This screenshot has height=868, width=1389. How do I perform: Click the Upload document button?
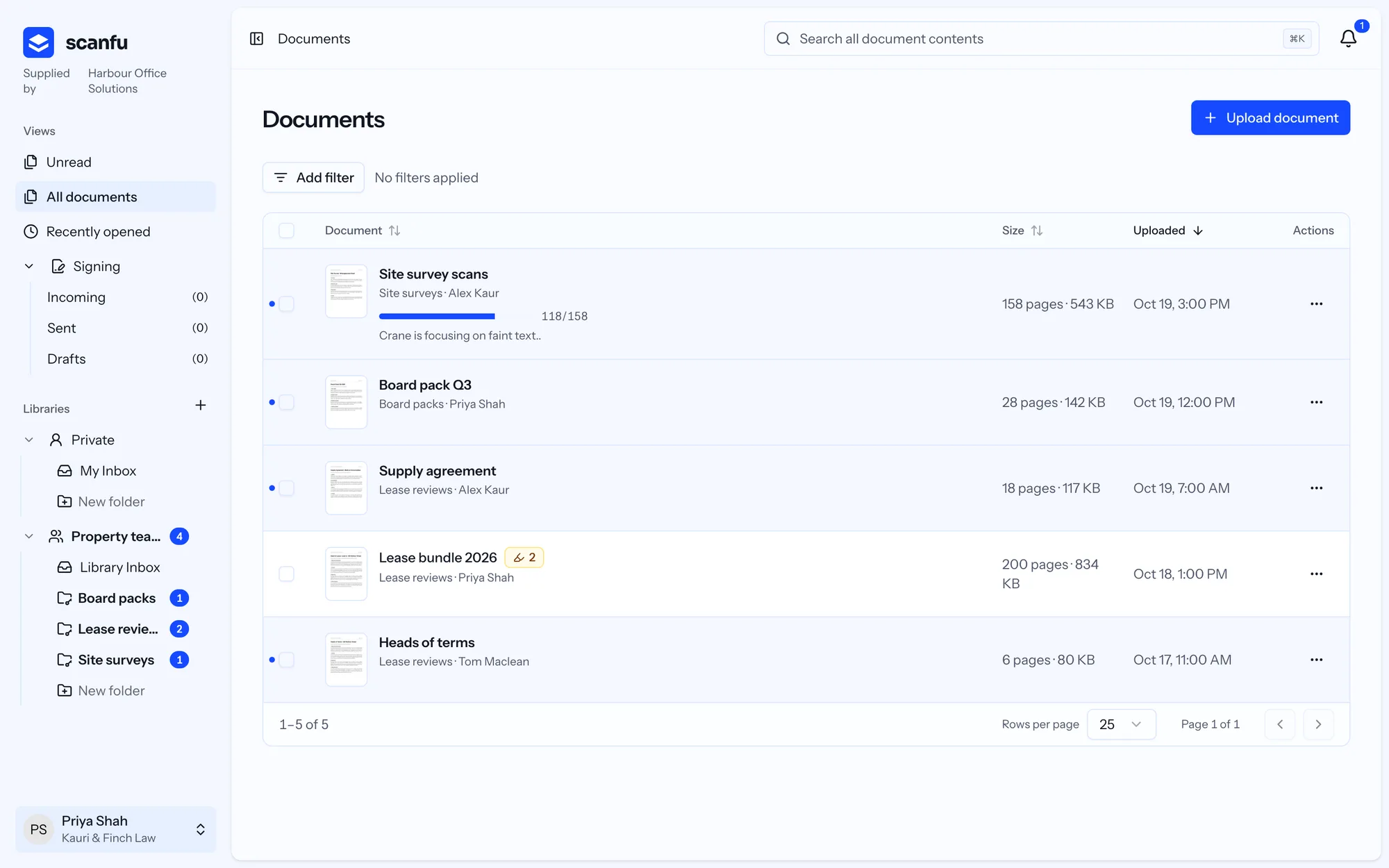1270,118
